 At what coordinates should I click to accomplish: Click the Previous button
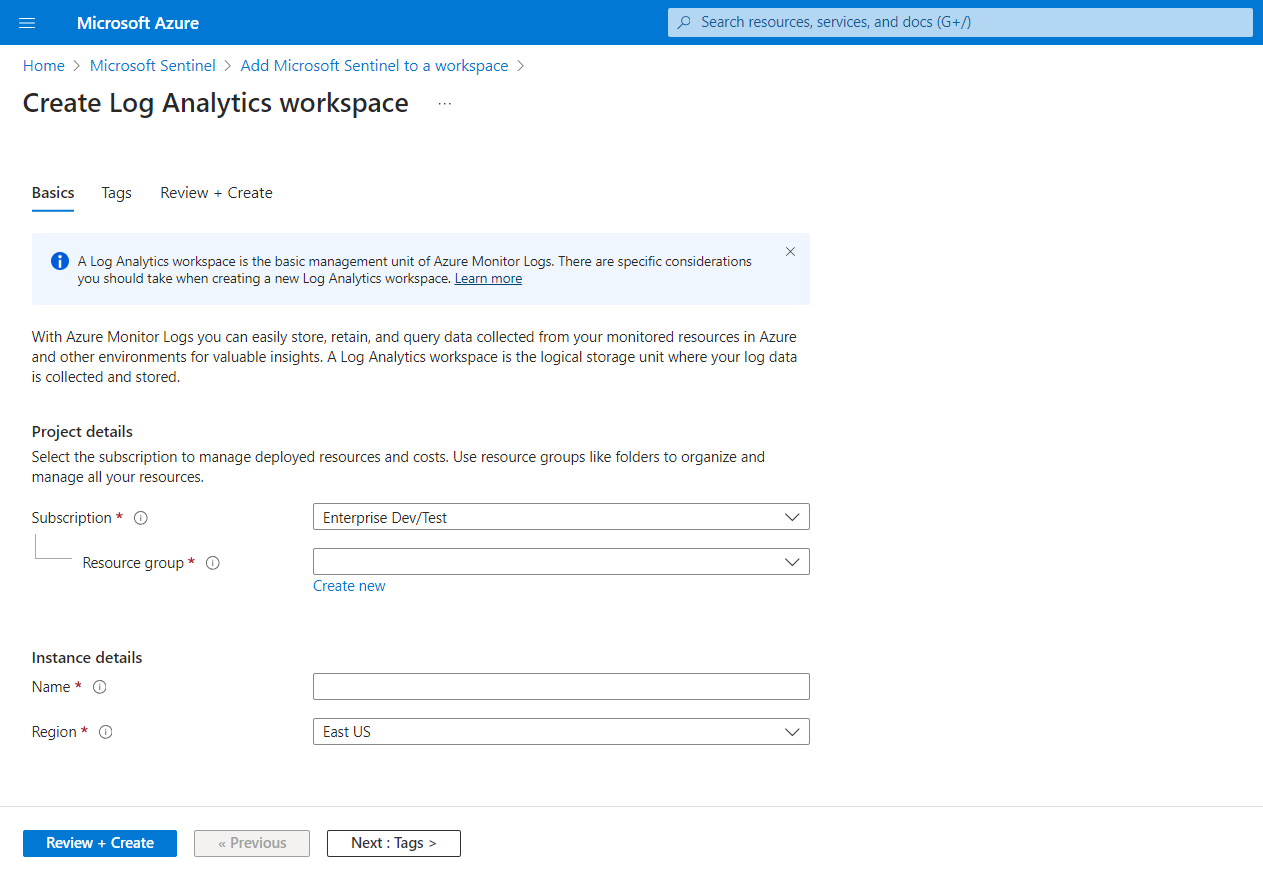(x=252, y=843)
